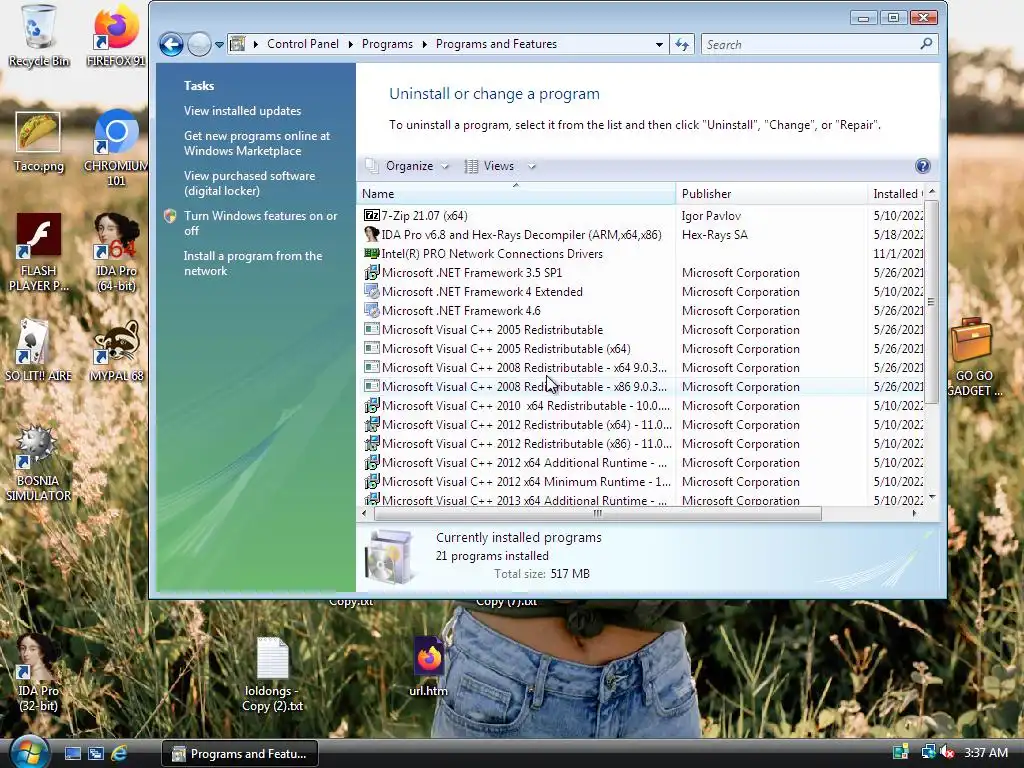Sort by the Name column header

tap(516, 194)
